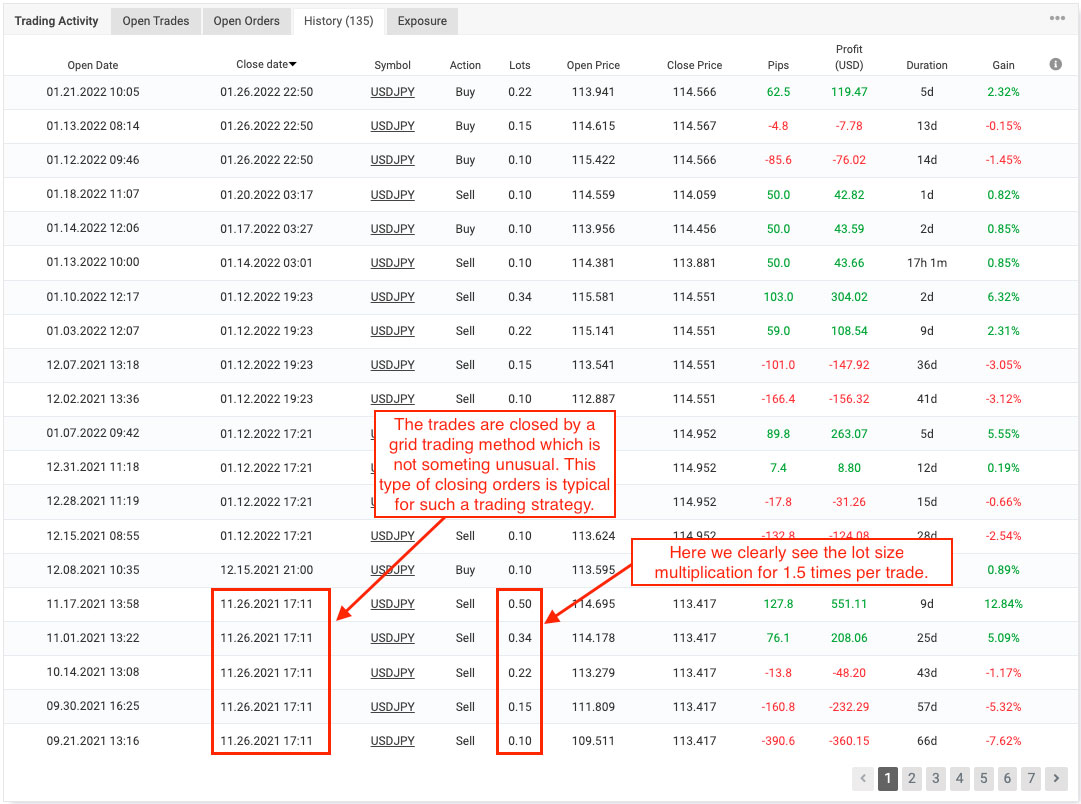Open USDJPY link in 01.03.2022 12:07 row

point(392,331)
